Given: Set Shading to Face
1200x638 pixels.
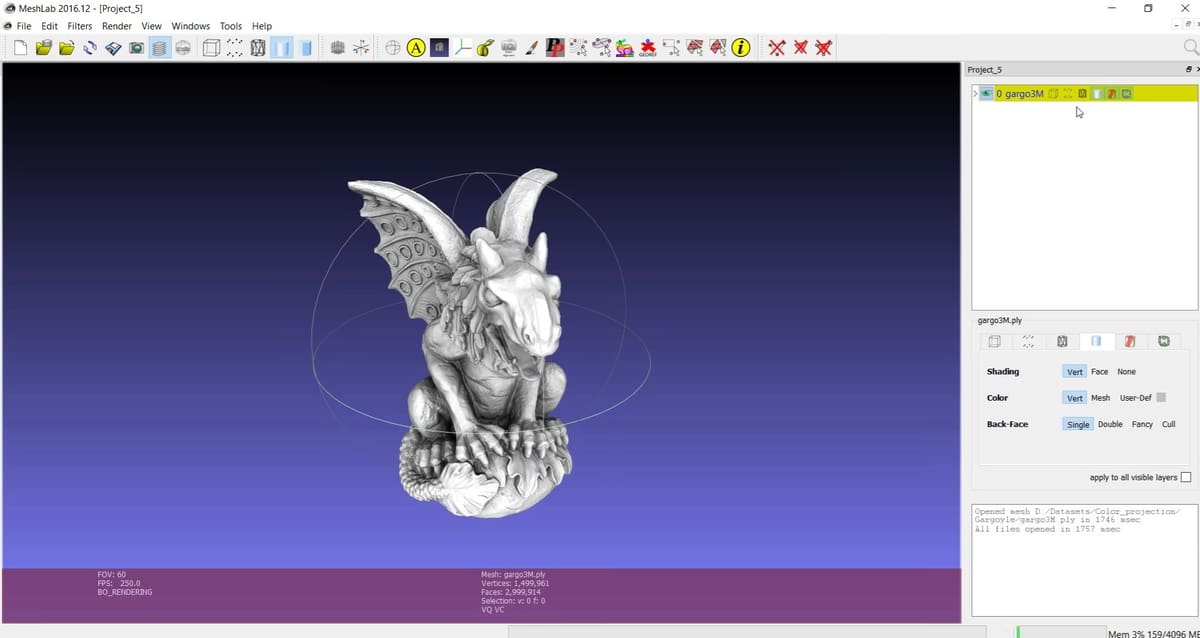Looking at the screenshot, I should 1099,372.
